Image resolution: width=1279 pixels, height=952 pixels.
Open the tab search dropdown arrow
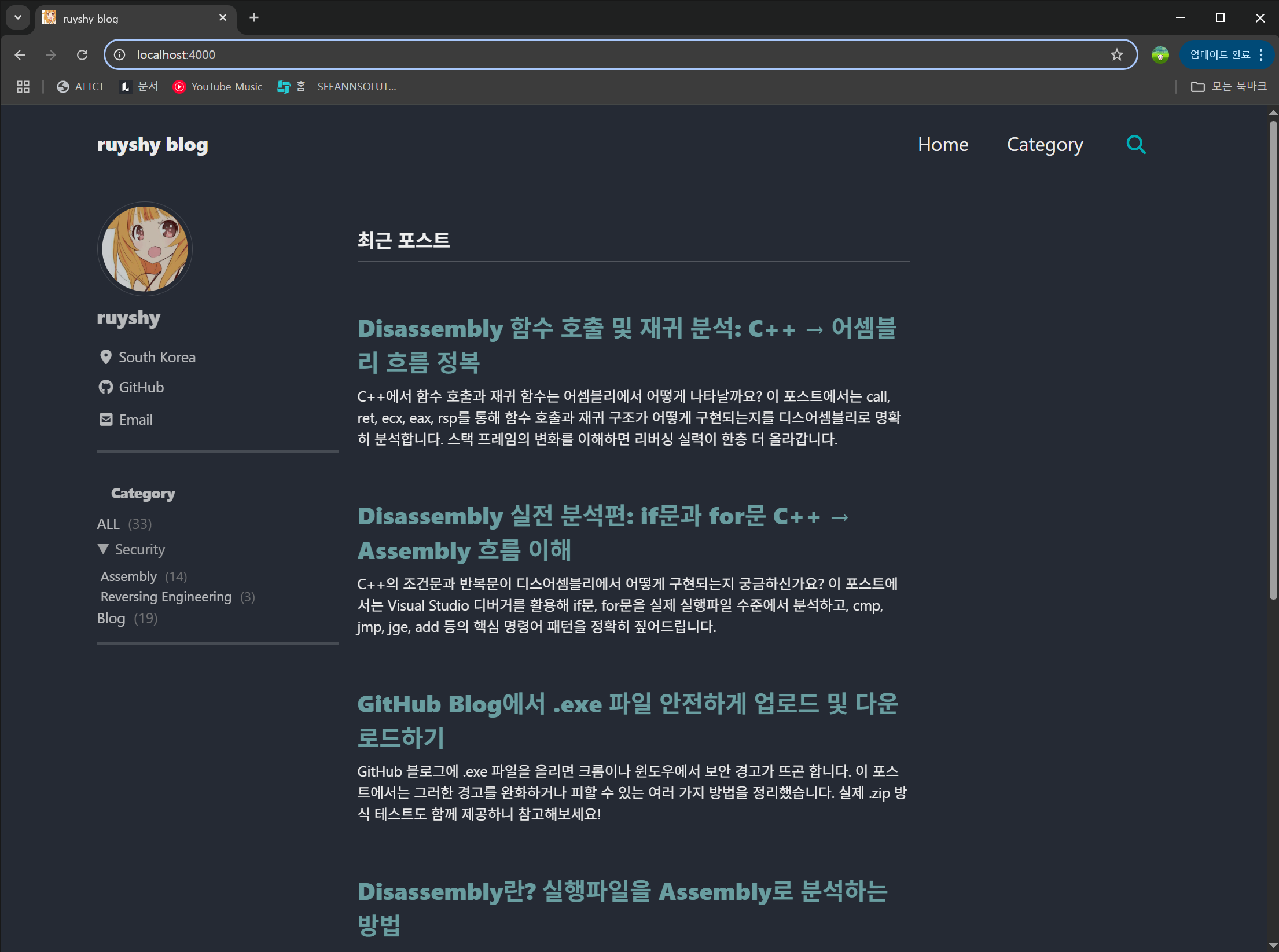click(17, 17)
